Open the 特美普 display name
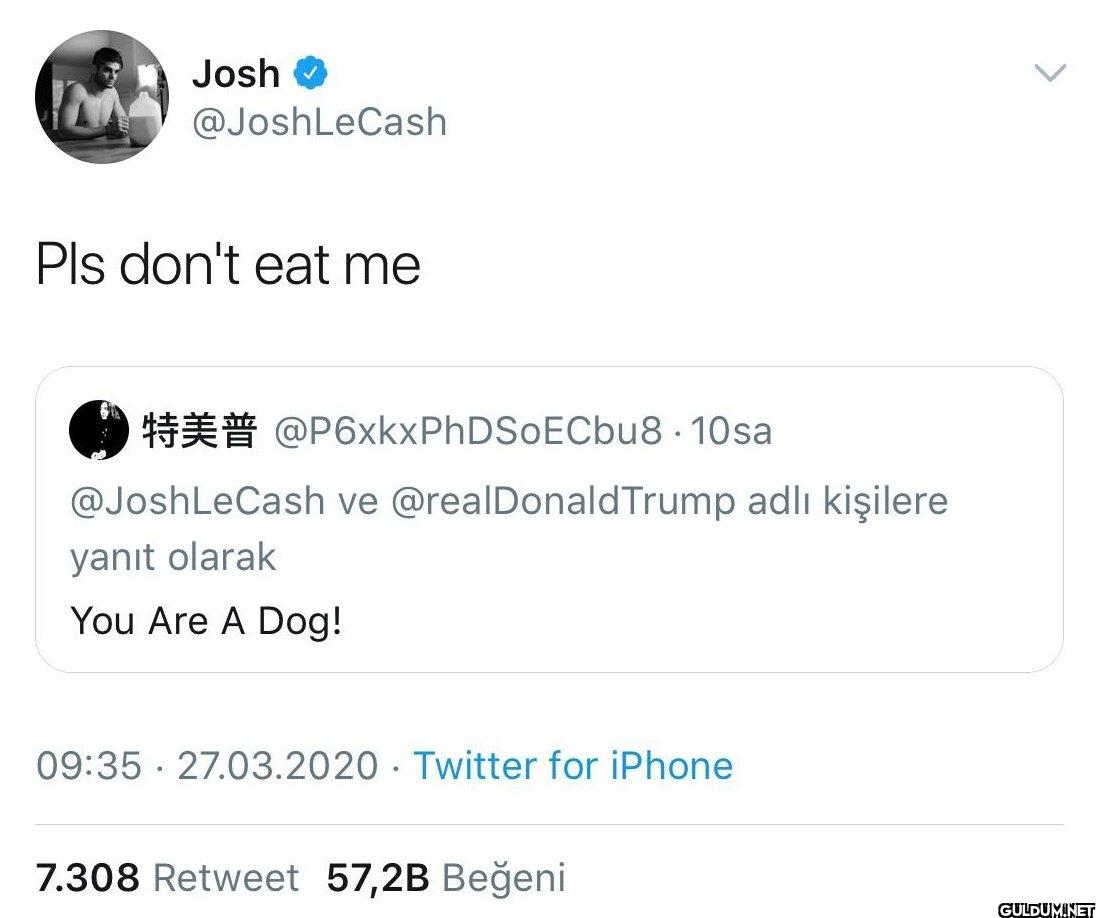The height and width of the screenshot is (918, 1099). click(x=200, y=430)
